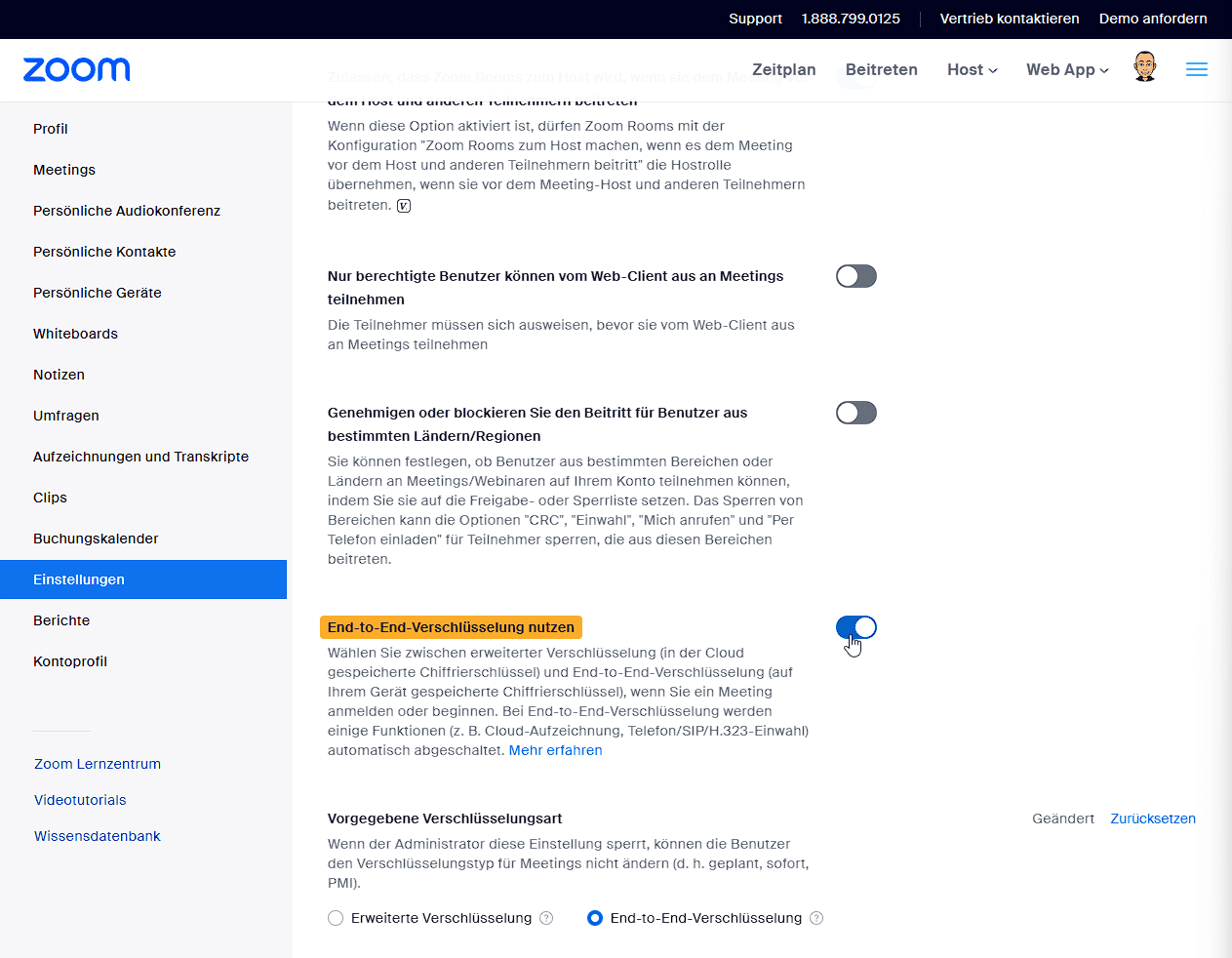The image size is (1232, 958).
Task: Open the user profile avatar
Action: coord(1145,67)
